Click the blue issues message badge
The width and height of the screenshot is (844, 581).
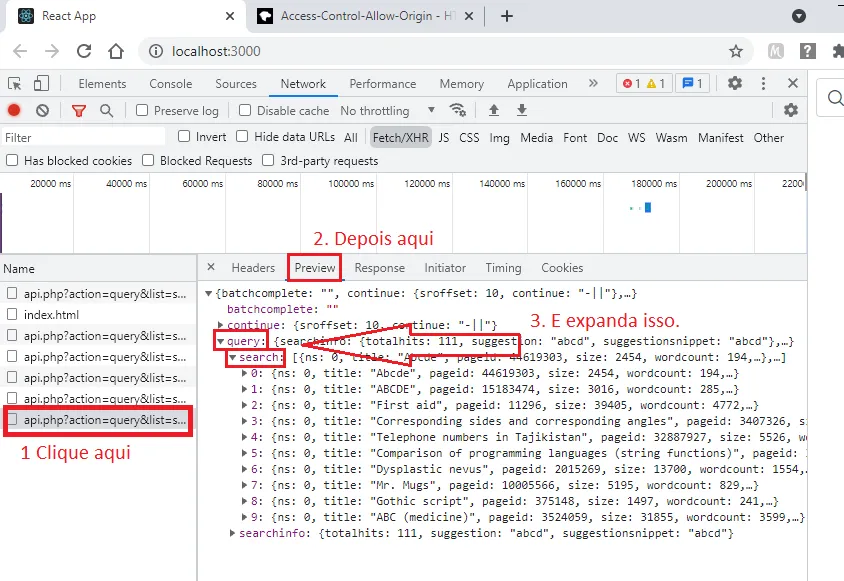(x=692, y=83)
